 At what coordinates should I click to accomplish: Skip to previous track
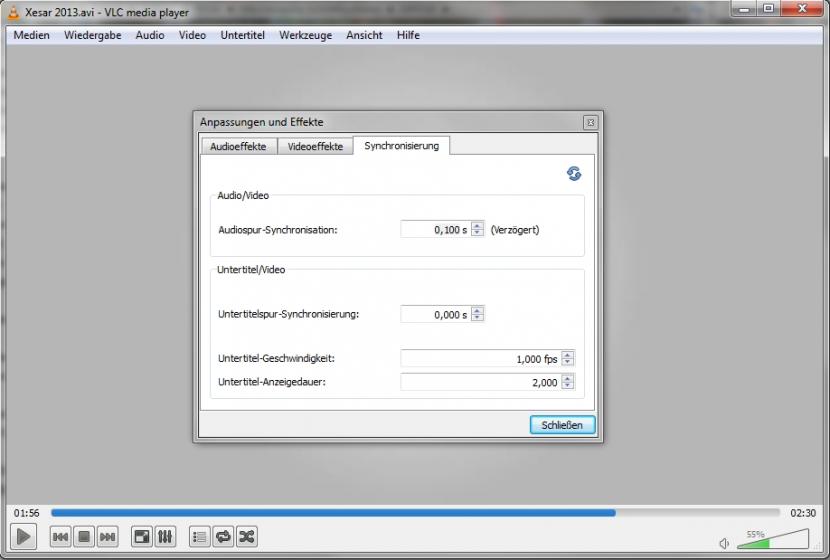pos(60,537)
